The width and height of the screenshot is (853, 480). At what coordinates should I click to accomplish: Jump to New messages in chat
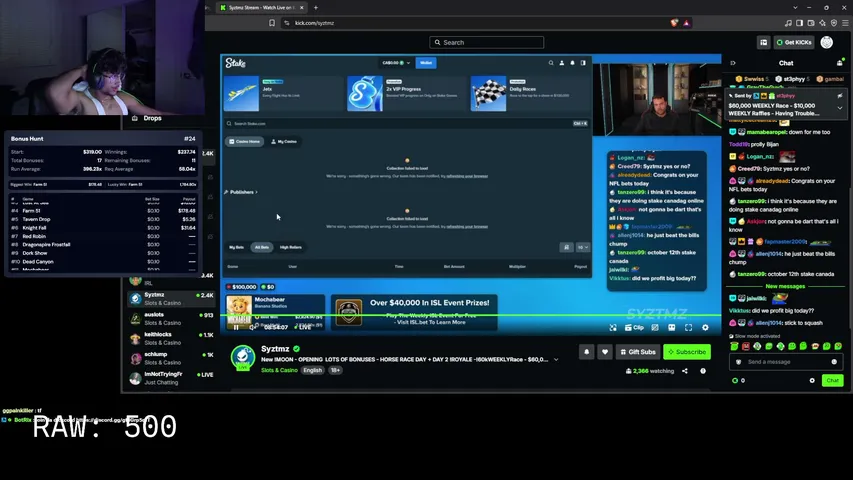785,286
